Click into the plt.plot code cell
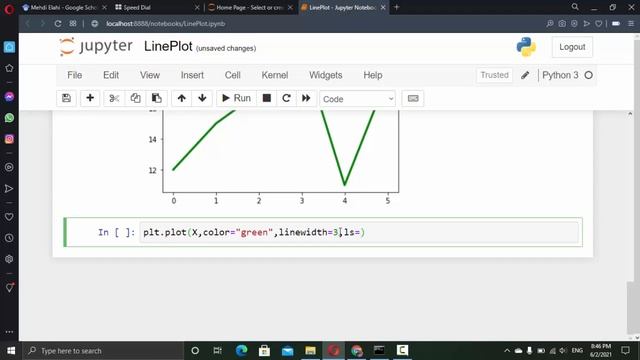 coord(359,232)
